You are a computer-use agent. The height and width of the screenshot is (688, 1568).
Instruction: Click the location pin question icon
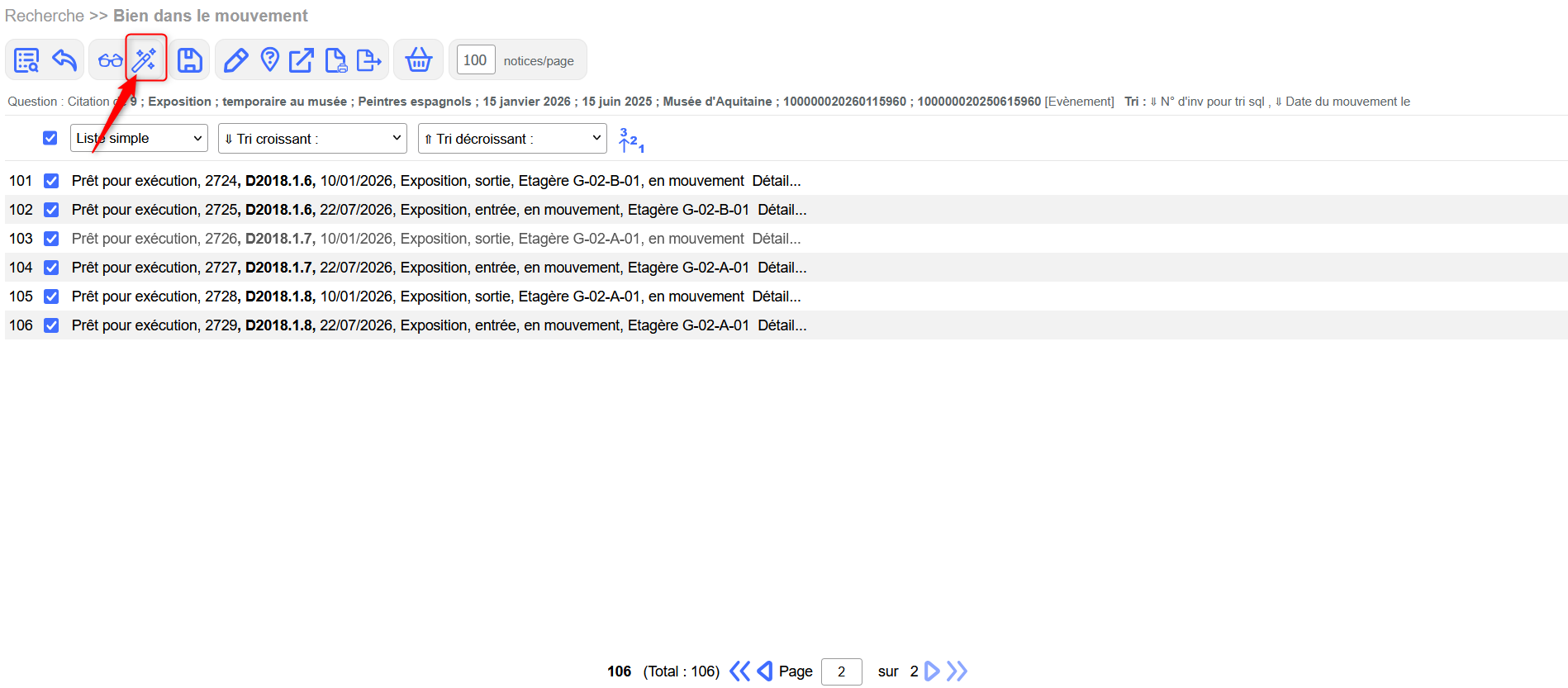tap(269, 60)
